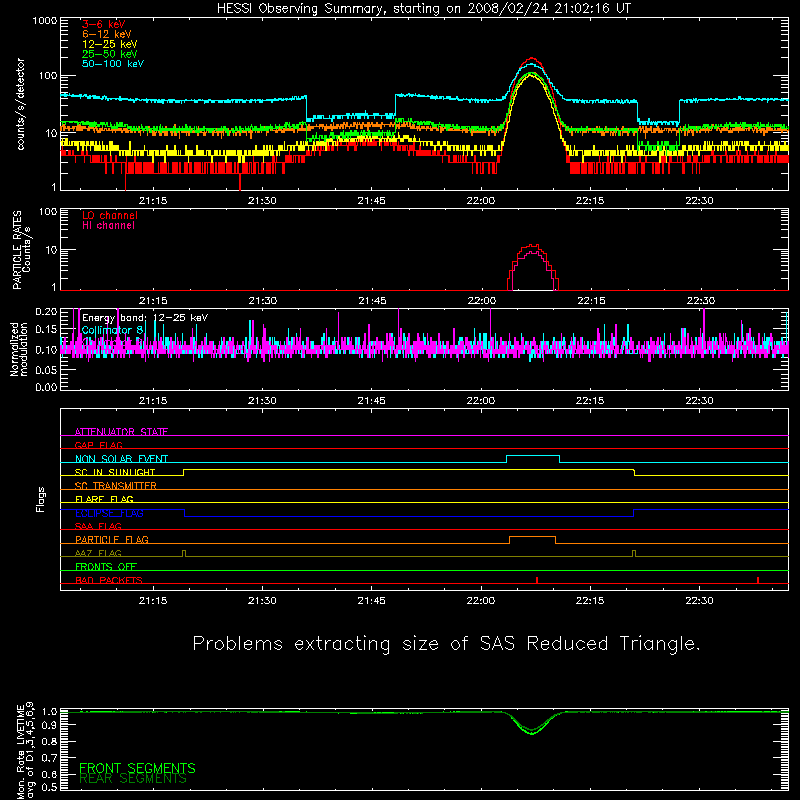Click the 'Mon. Rate LIVETIME' axis label

[x=20, y=752]
